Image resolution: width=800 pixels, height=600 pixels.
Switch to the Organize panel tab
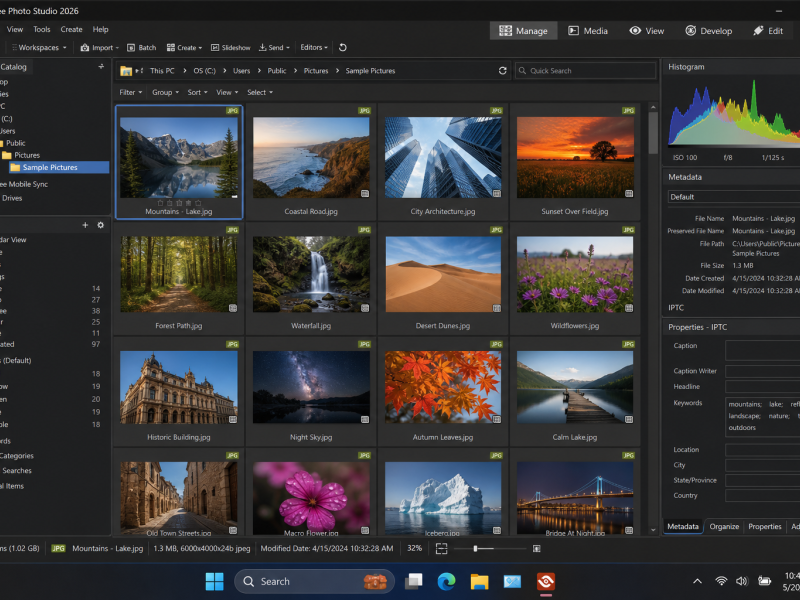pyautogui.click(x=724, y=527)
